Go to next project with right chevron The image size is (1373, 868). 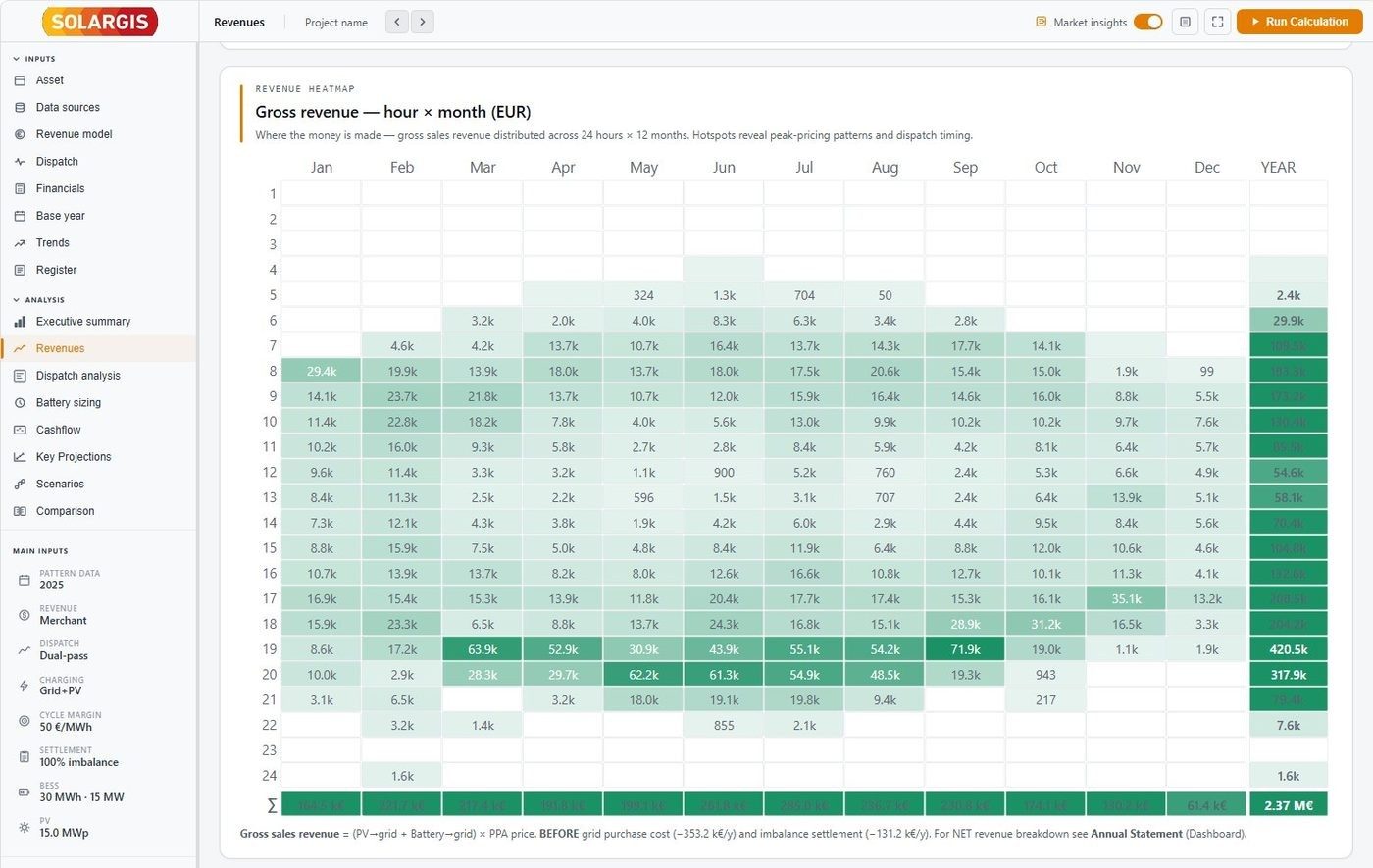coord(423,22)
